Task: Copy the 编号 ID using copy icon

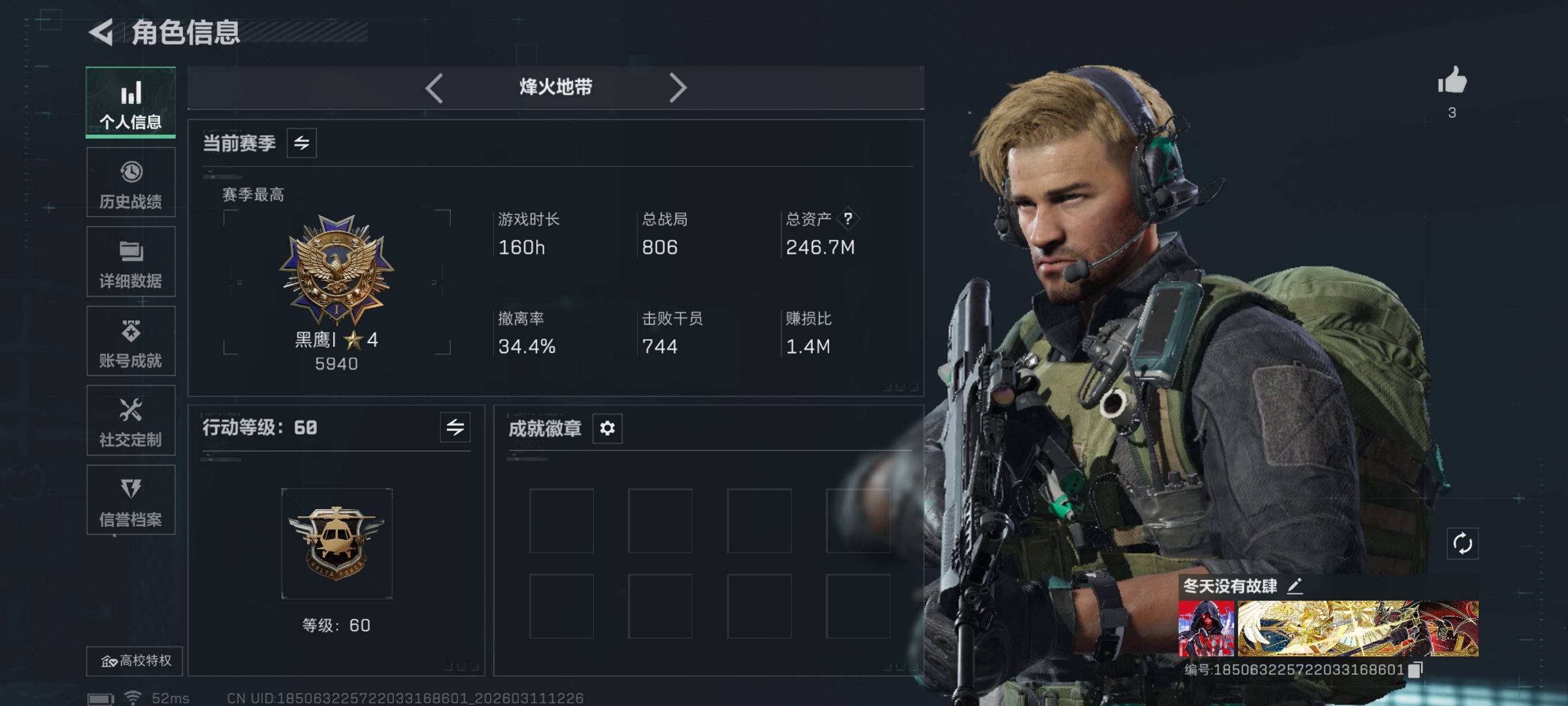Action: pos(1415,670)
